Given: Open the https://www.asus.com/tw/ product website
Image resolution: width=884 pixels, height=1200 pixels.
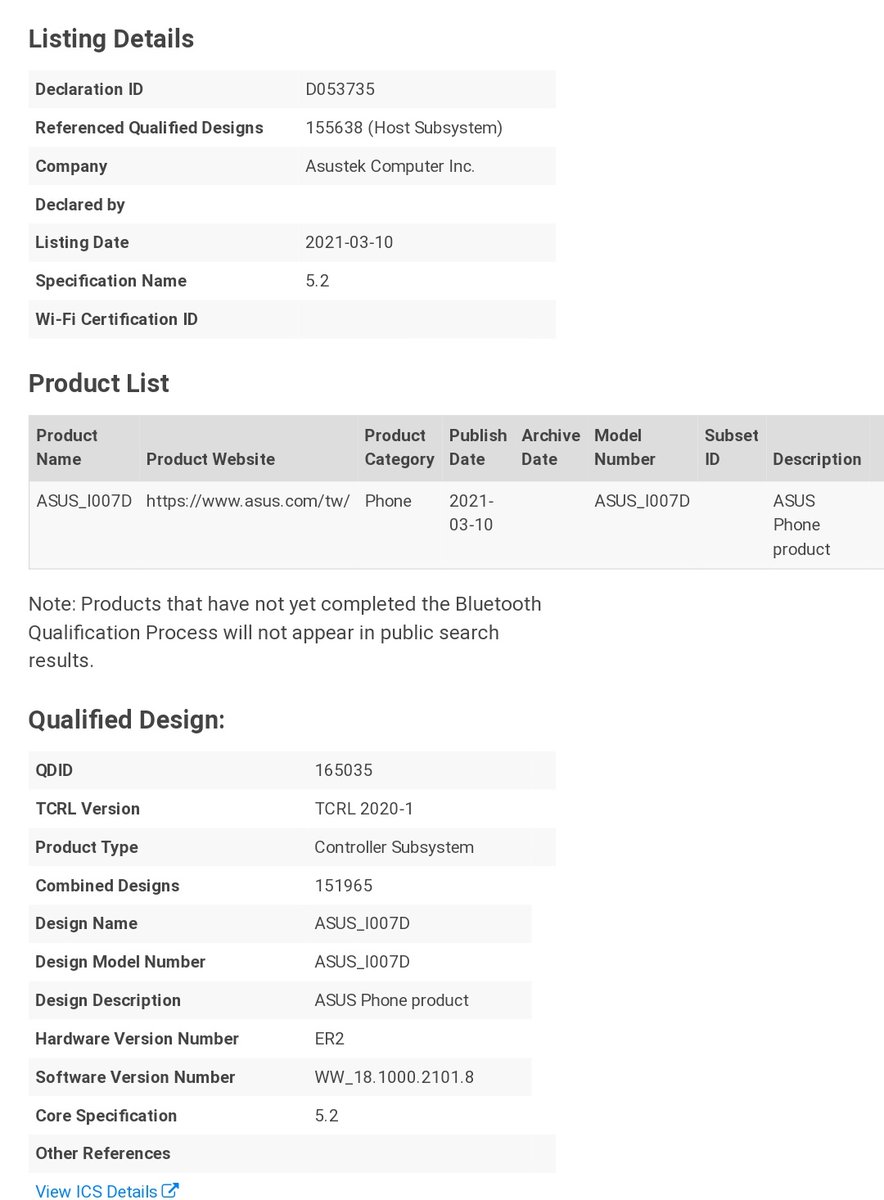Looking at the screenshot, I should pyautogui.click(x=248, y=501).
